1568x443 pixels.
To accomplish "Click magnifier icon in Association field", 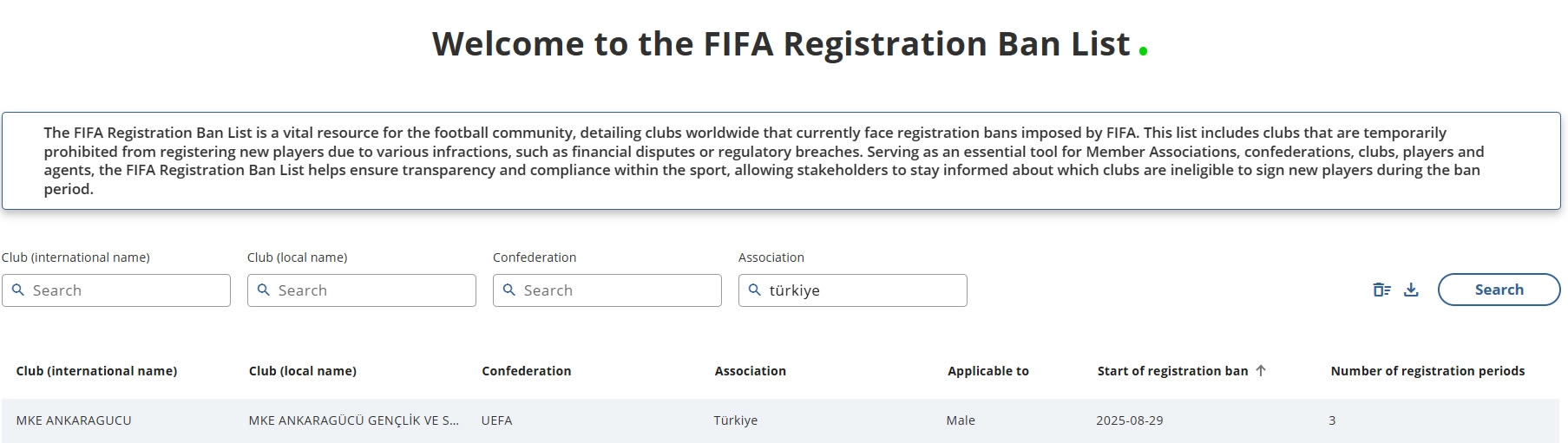I will tap(755, 290).
